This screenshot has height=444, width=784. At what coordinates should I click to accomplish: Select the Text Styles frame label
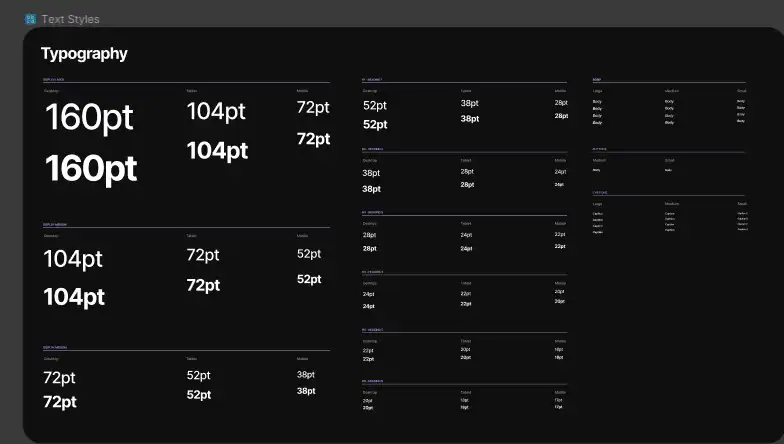pyautogui.click(x=70, y=19)
